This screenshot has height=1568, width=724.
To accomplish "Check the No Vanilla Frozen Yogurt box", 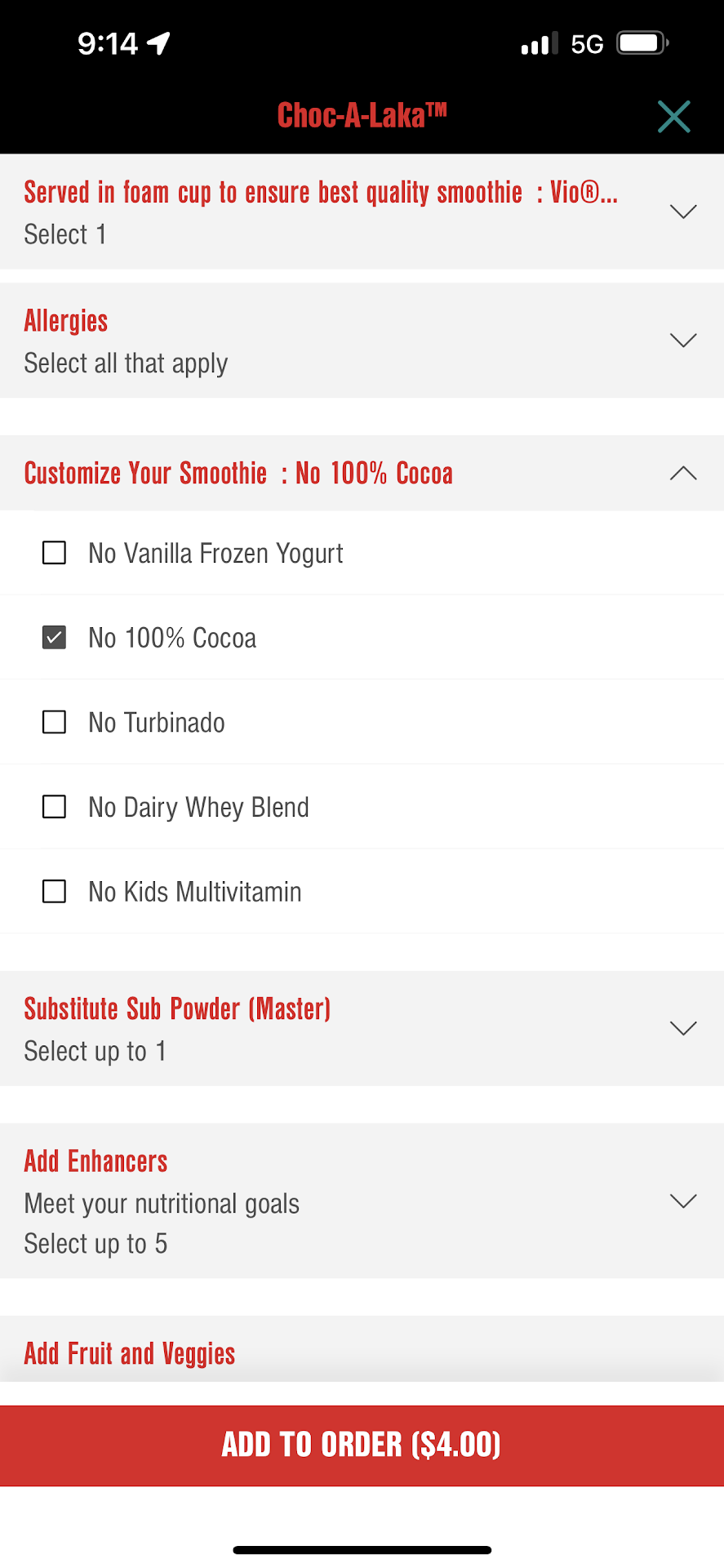I will tap(55, 553).
